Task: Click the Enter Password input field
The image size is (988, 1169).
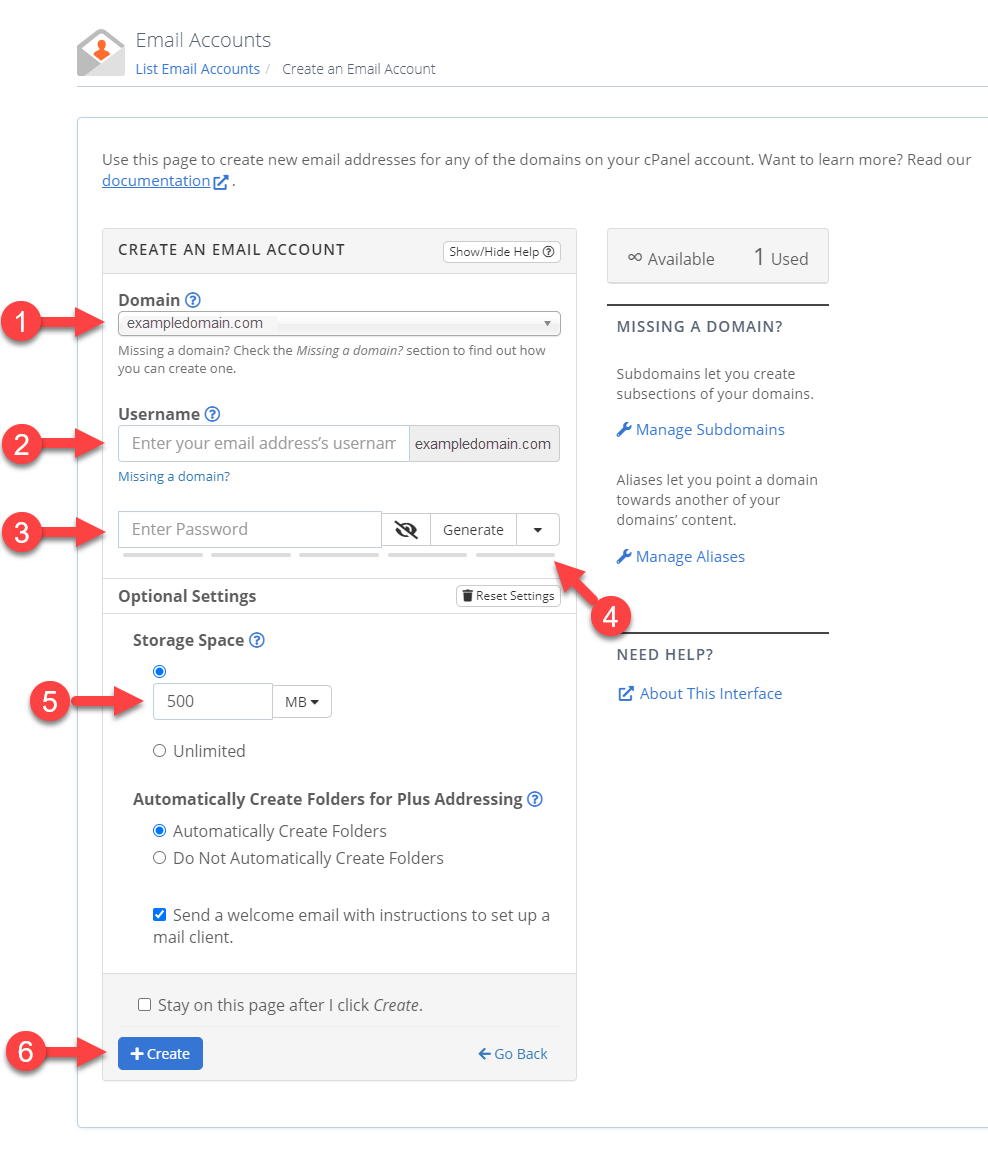Action: 249,529
